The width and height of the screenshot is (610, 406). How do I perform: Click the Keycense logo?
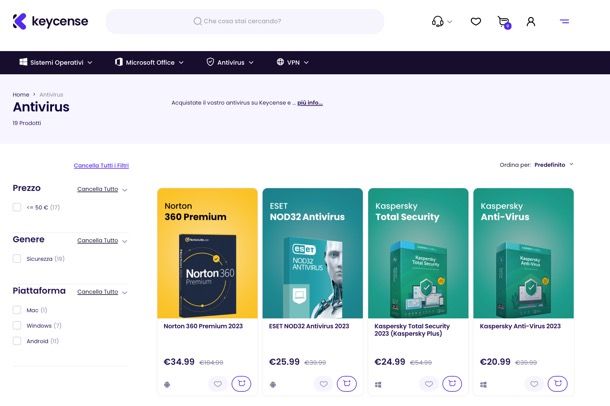coord(51,21)
